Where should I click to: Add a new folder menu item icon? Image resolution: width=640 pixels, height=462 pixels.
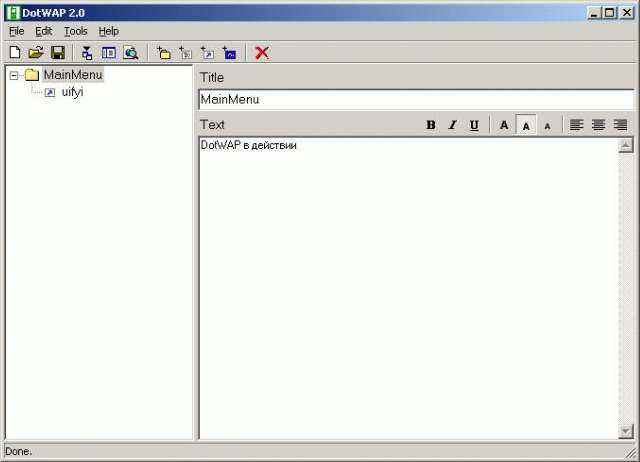point(164,53)
